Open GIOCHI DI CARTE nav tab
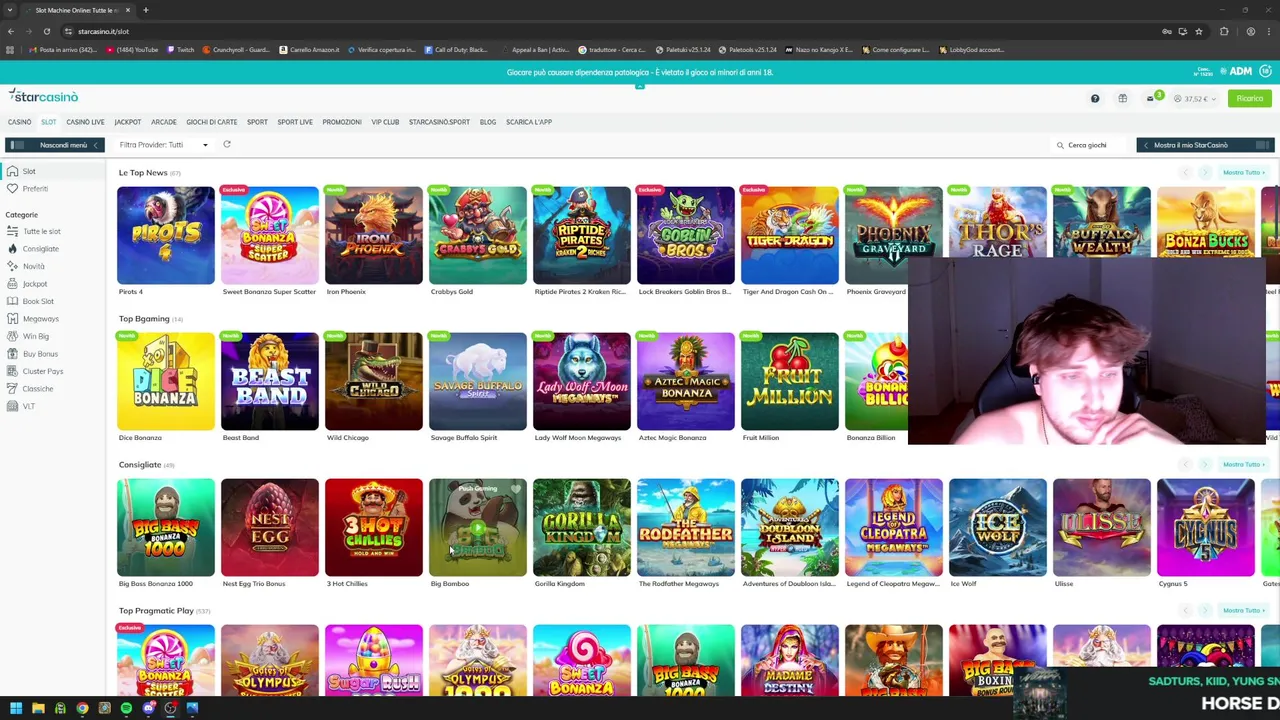The image size is (1280, 720). pyautogui.click(x=212, y=122)
